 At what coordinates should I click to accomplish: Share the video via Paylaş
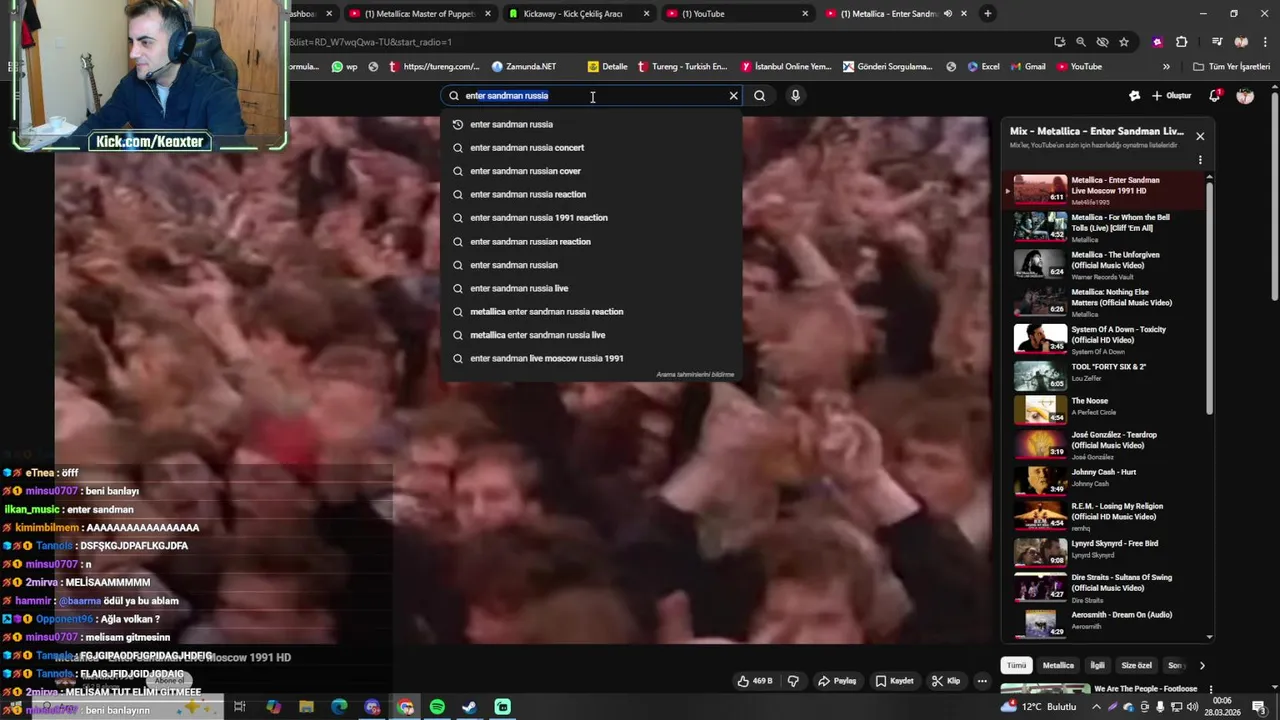(x=837, y=681)
